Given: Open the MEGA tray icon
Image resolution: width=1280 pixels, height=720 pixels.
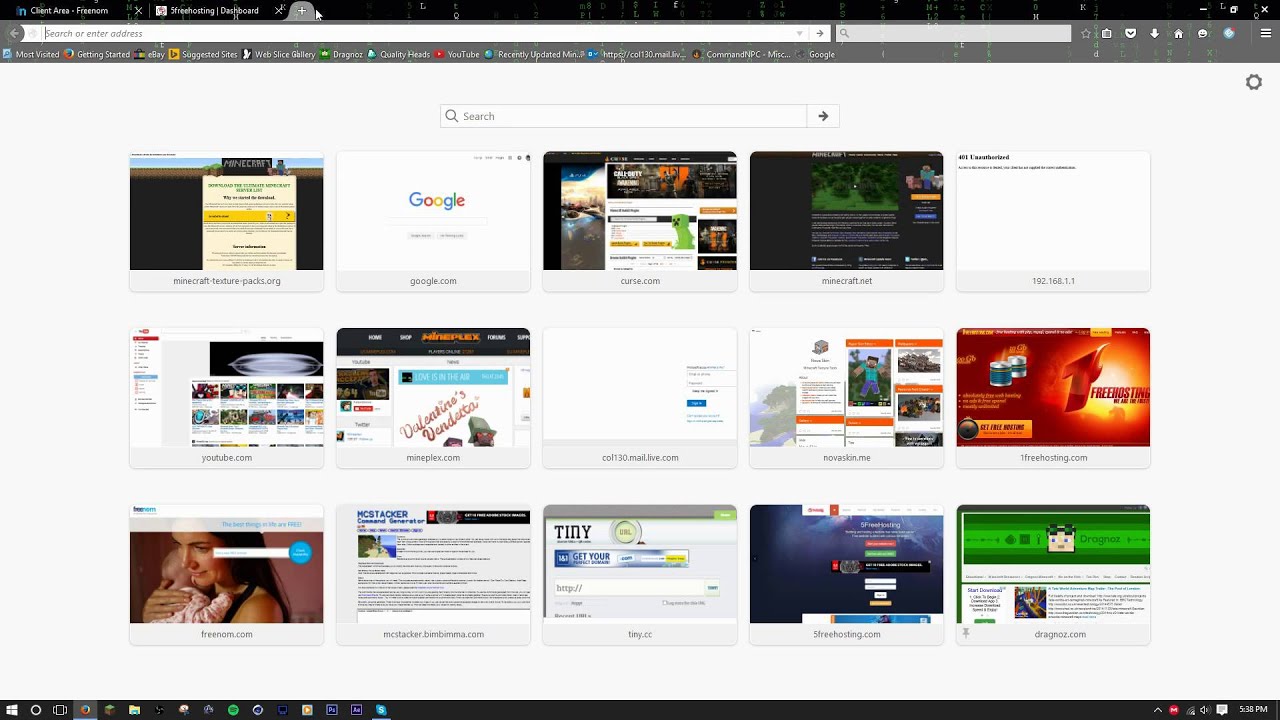Looking at the screenshot, I should pyautogui.click(x=1174, y=710).
